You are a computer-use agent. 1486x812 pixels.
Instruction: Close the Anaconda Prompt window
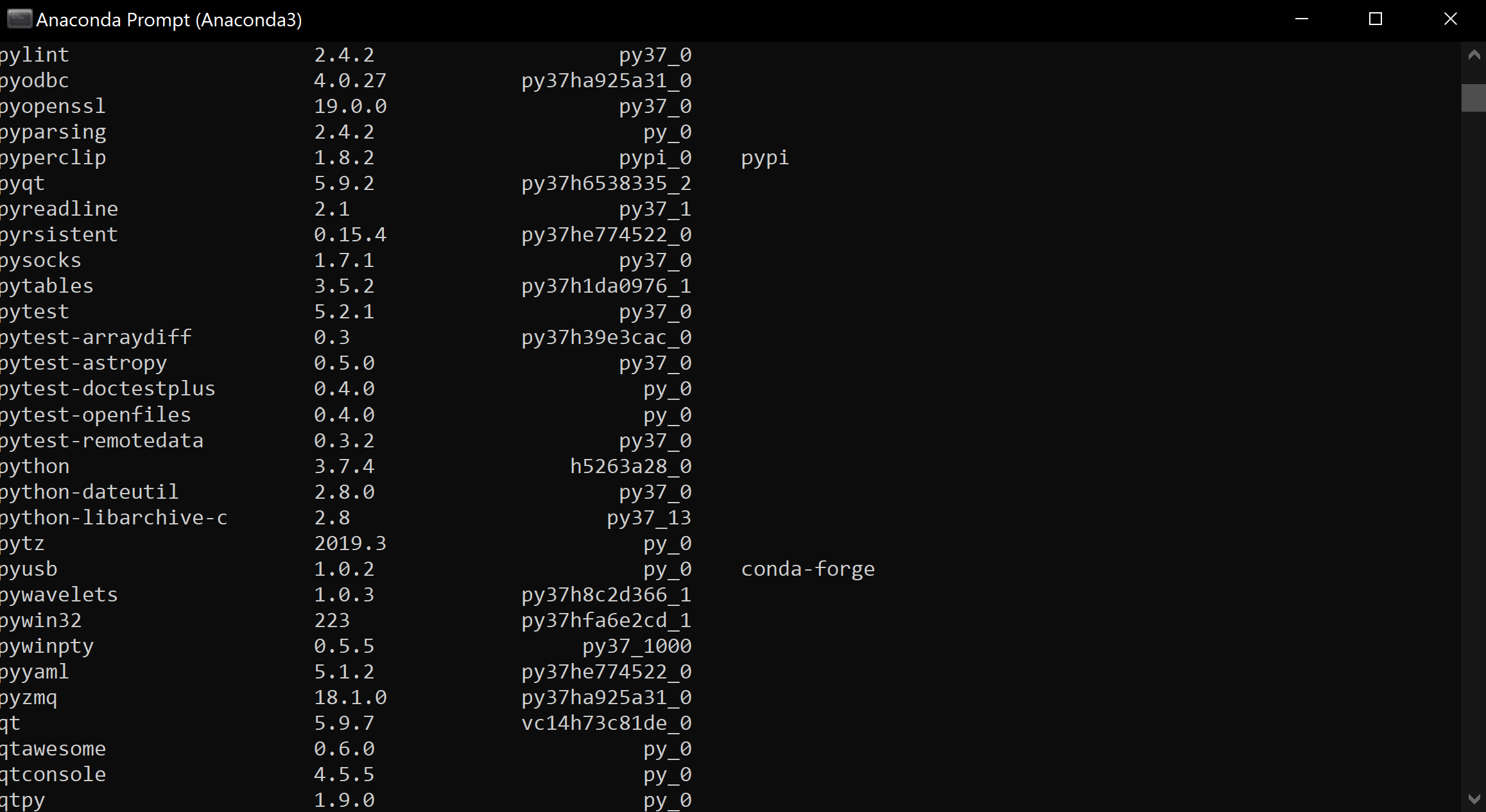[x=1450, y=19]
